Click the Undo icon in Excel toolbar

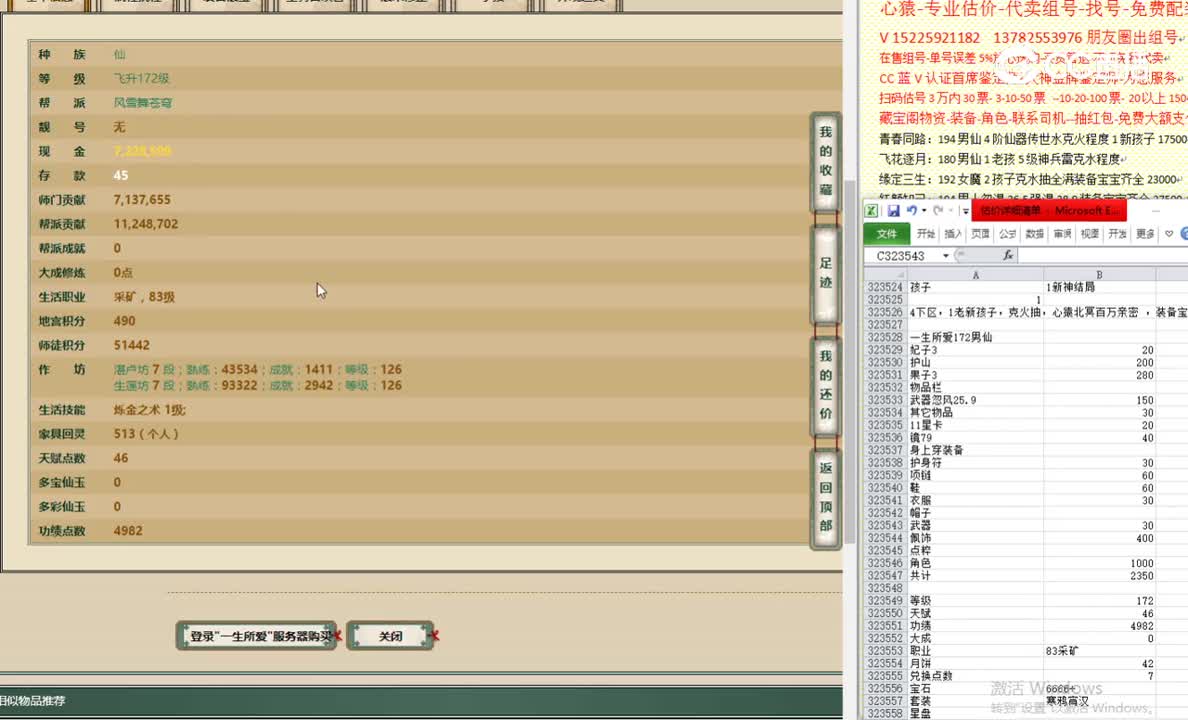(x=912, y=210)
